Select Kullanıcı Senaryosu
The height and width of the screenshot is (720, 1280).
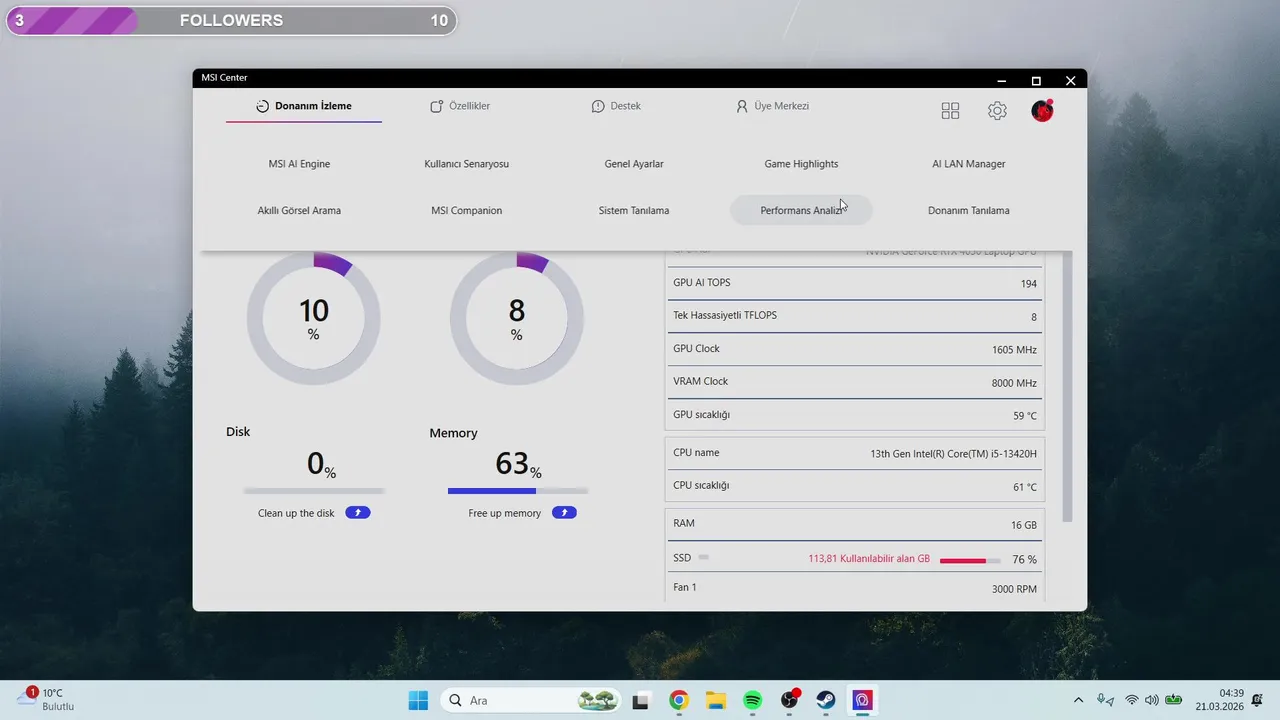(467, 164)
